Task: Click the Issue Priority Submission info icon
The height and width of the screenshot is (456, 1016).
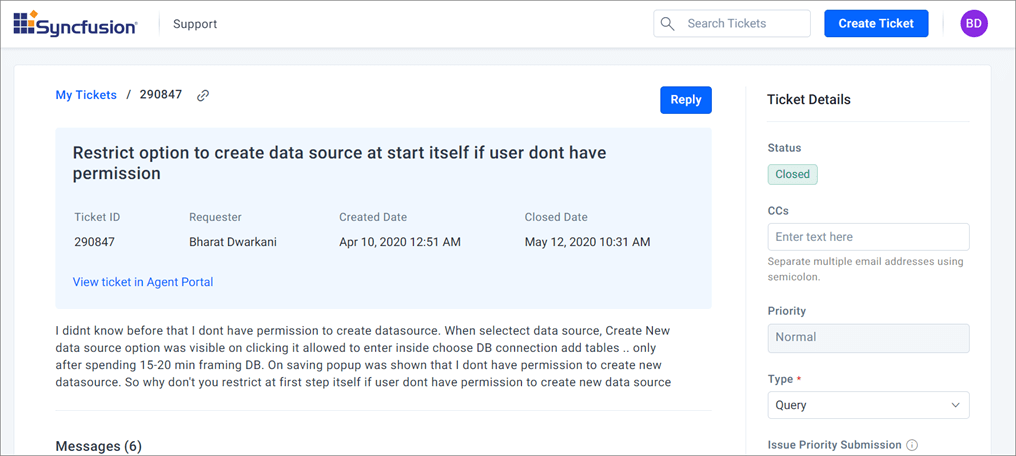Action: click(x=912, y=445)
